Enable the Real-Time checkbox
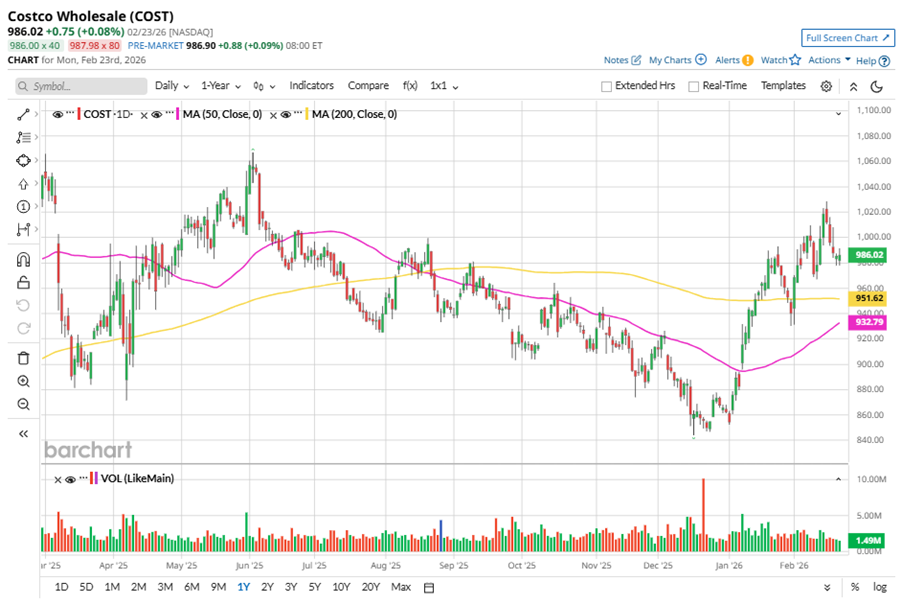 tap(694, 86)
